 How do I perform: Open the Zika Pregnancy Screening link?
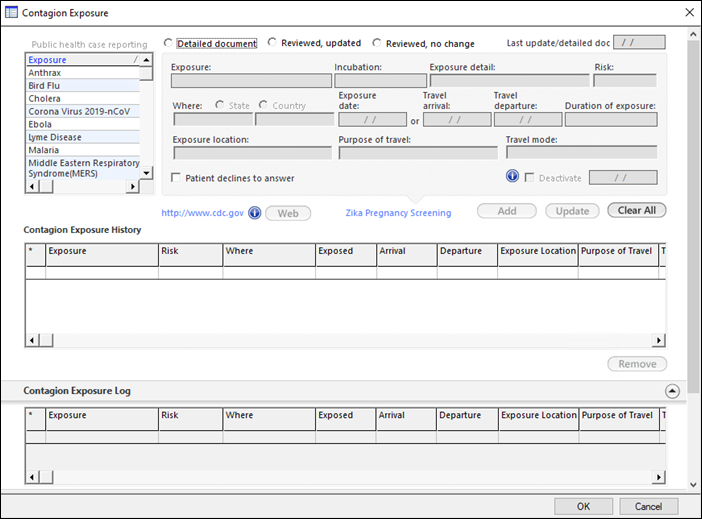pos(398,213)
